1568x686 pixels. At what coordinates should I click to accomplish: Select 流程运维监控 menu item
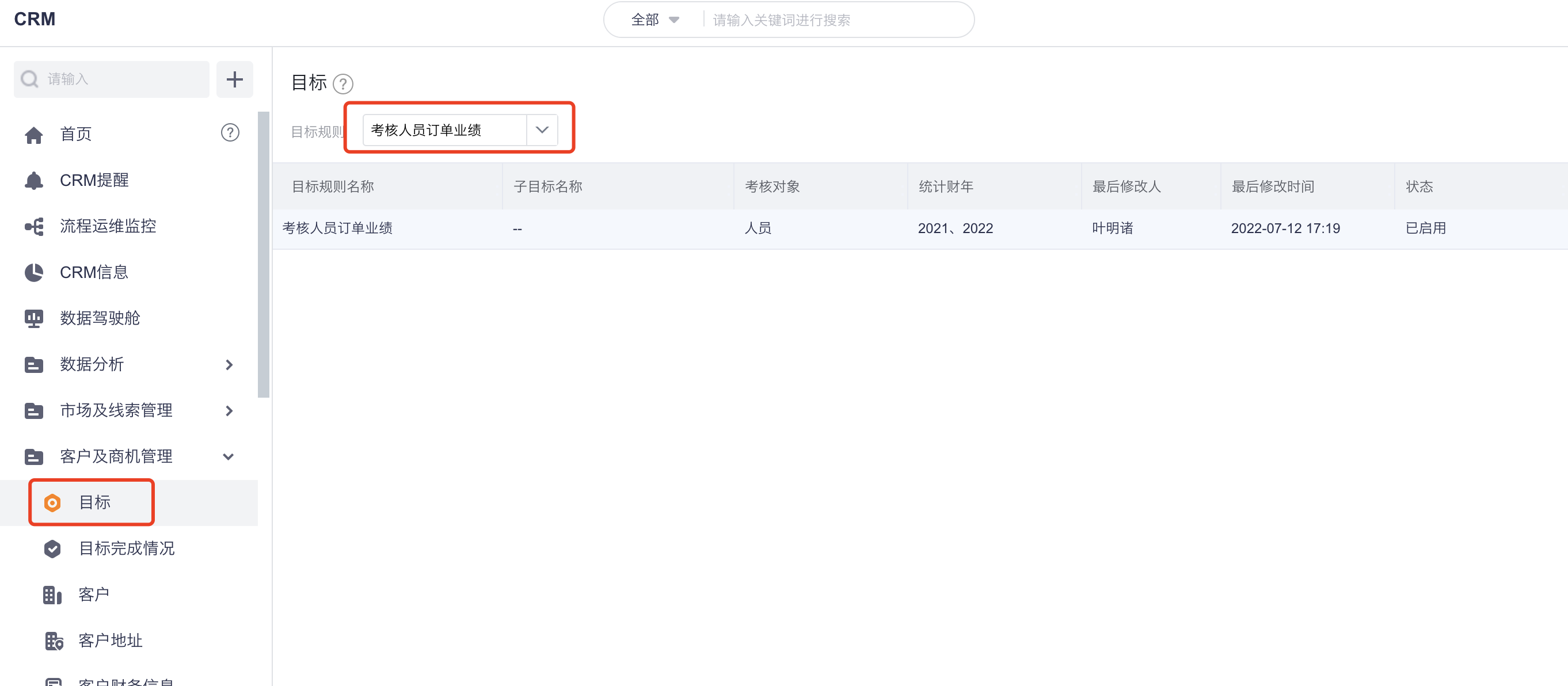coord(108,226)
